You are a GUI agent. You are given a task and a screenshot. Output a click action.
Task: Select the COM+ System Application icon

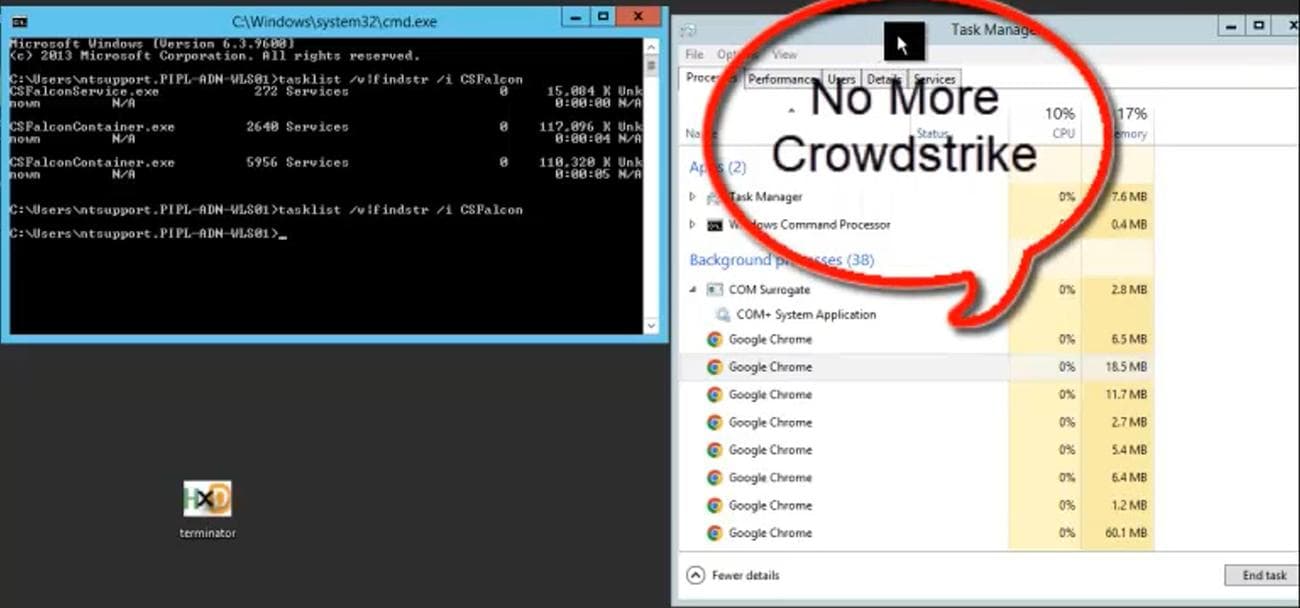pos(721,314)
